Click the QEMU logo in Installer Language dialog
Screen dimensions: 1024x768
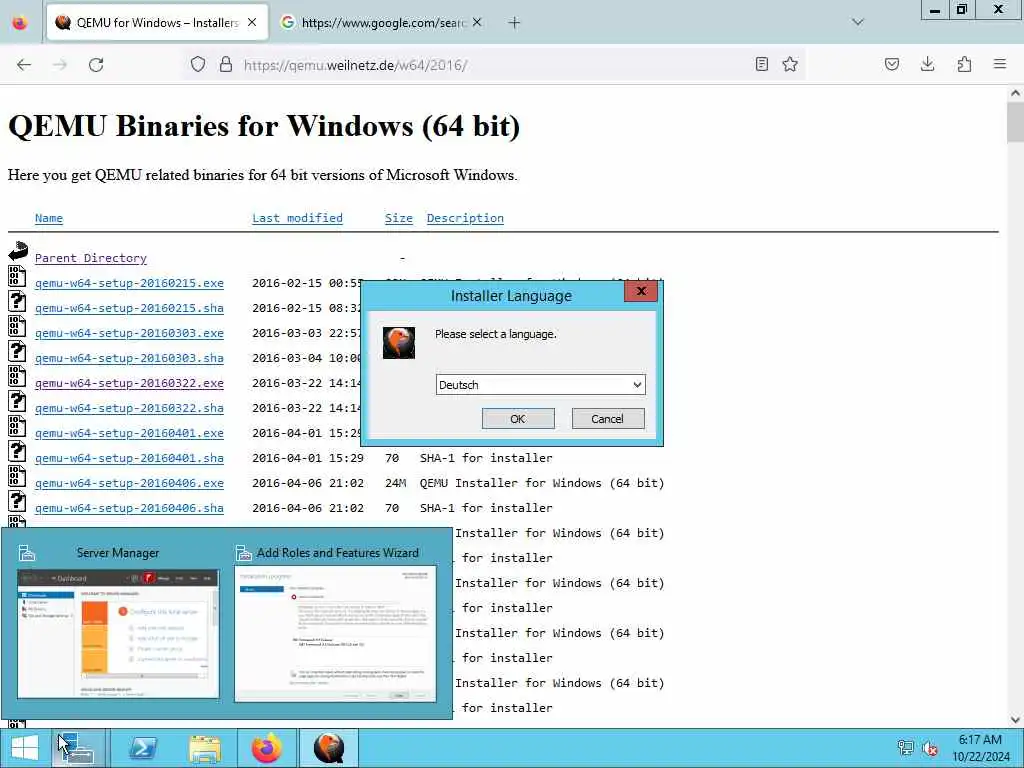click(x=399, y=343)
